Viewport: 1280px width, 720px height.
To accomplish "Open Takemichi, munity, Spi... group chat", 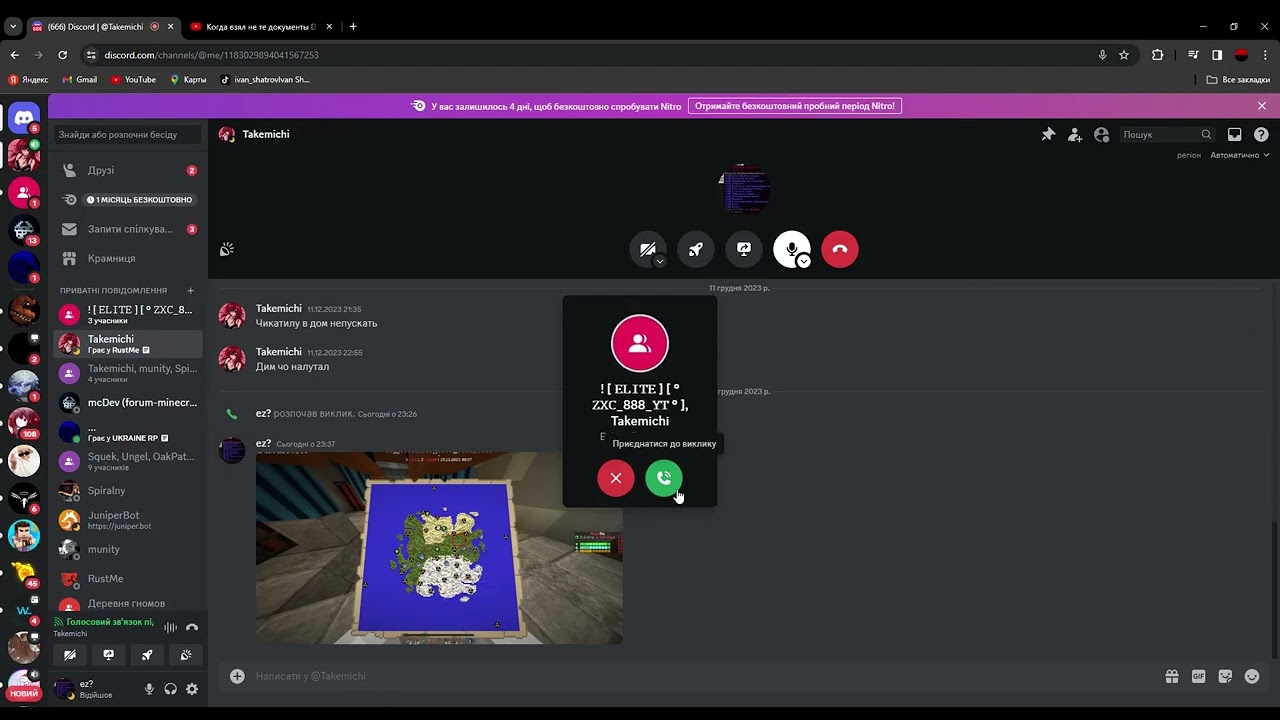I will (x=128, y=373).
